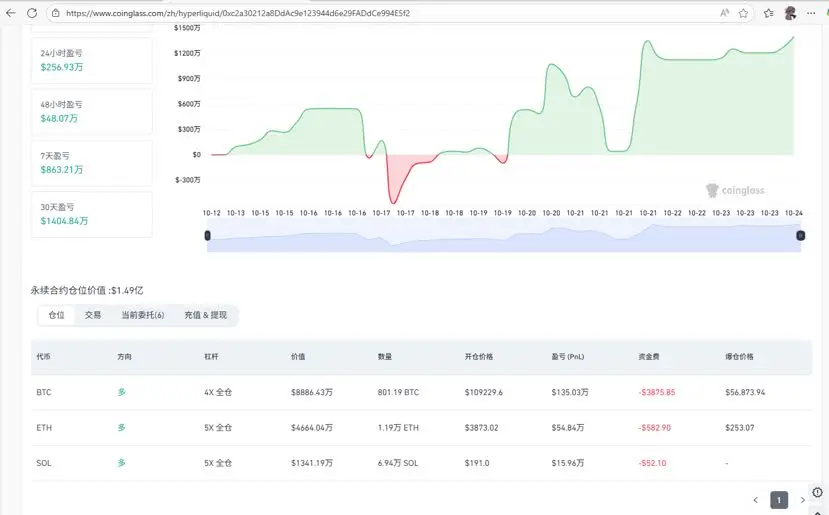Grab the right chart range slider handle
Screen dimensions: 829x515
pyautogui.click(x=800, y=235)
